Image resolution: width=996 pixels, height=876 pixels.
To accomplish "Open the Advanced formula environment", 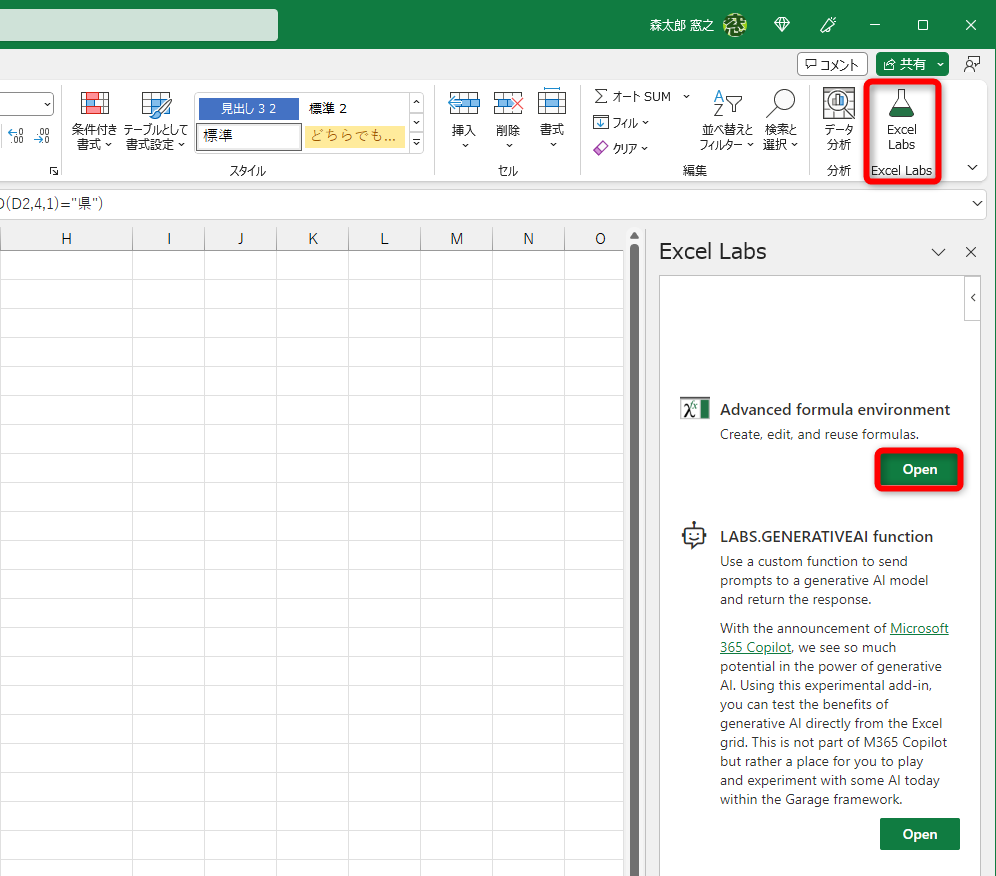I will pos(918,469).
